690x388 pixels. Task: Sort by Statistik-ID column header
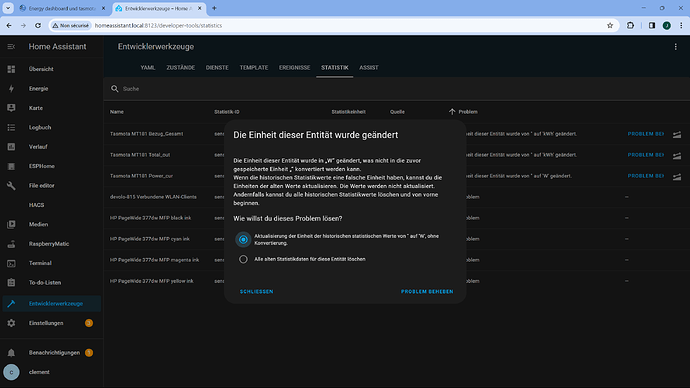coord(227,112)
